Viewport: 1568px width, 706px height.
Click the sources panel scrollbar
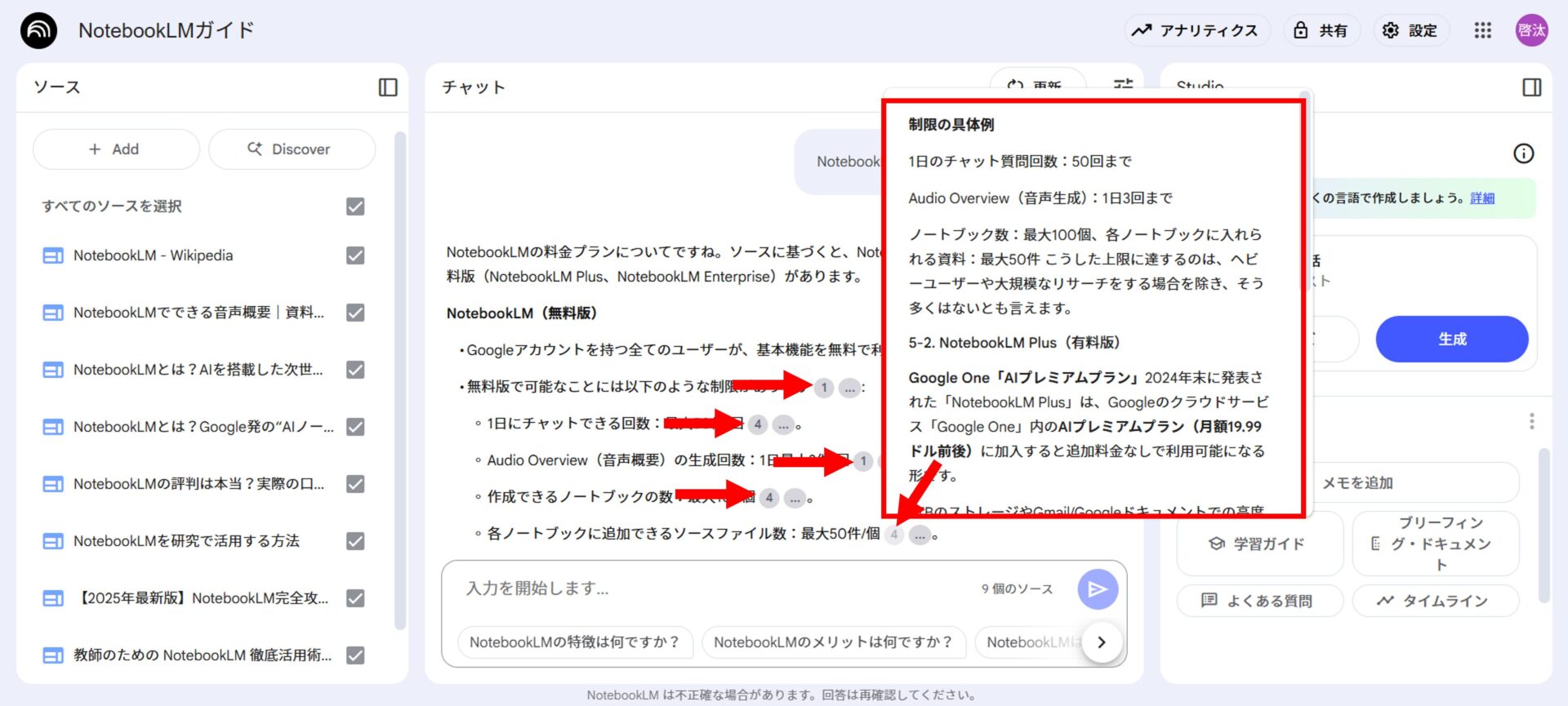coord(400,381)
